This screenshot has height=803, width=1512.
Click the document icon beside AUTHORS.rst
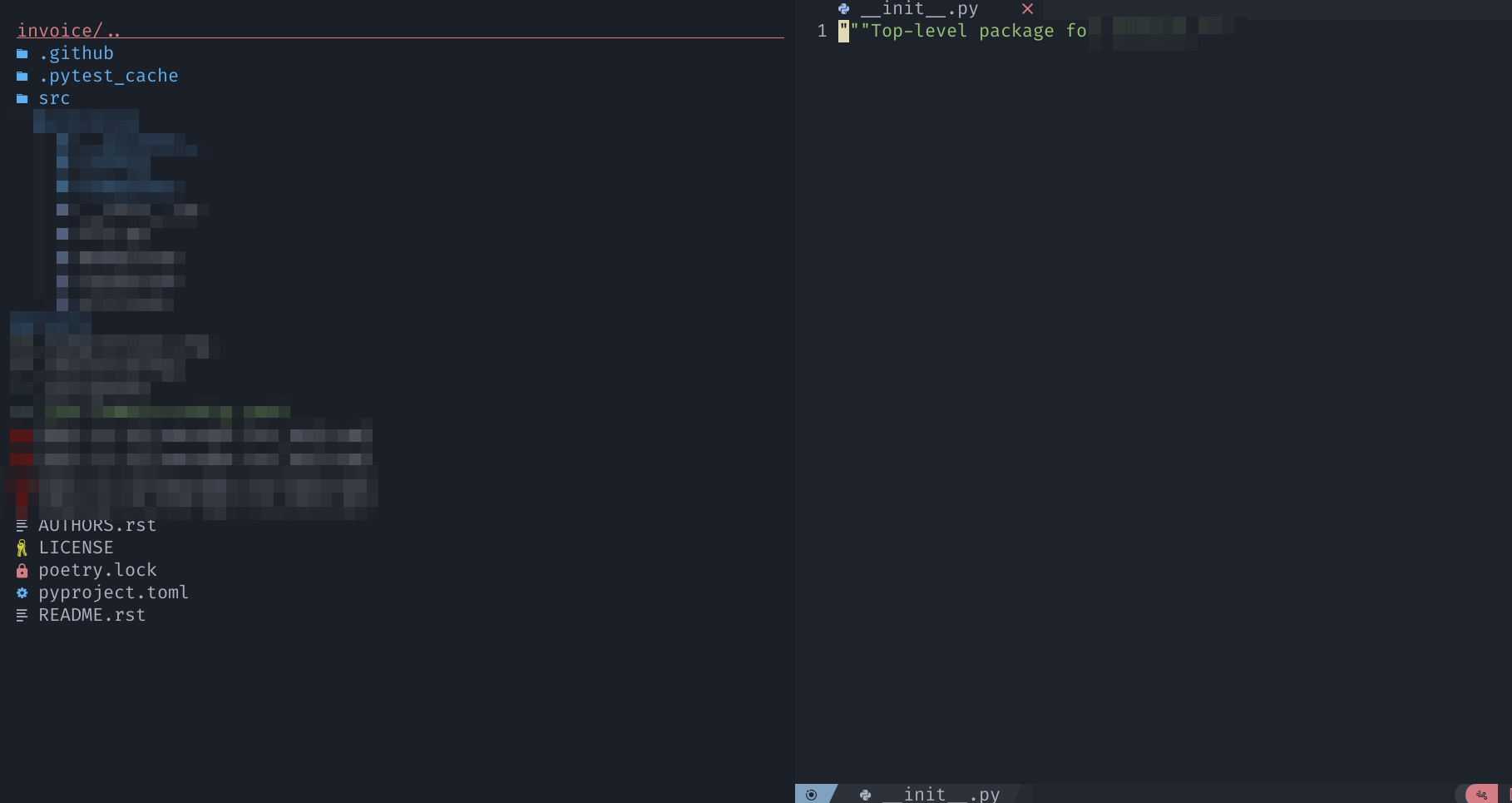tap(22, 524)
